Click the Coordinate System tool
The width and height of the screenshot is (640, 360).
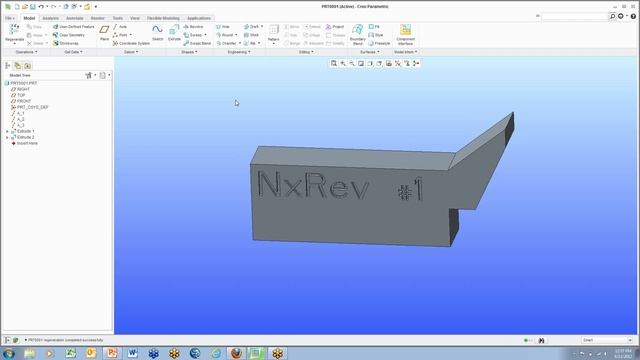pyautogui.click(x=131, y=43)
